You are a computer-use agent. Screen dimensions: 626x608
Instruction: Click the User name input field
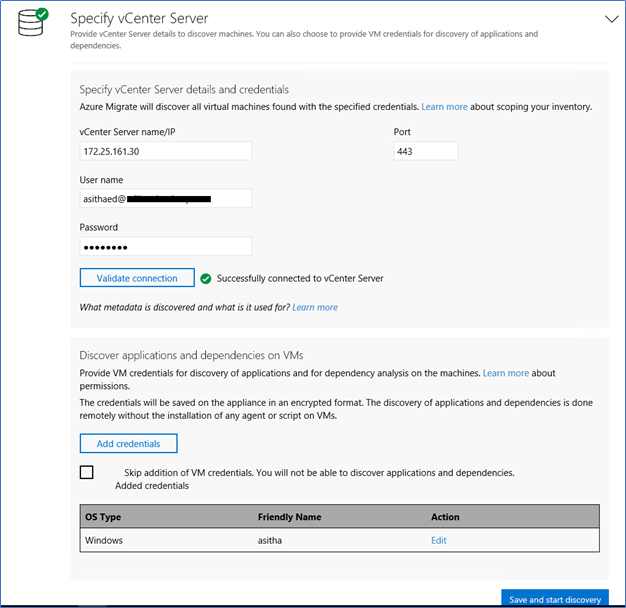166,198
